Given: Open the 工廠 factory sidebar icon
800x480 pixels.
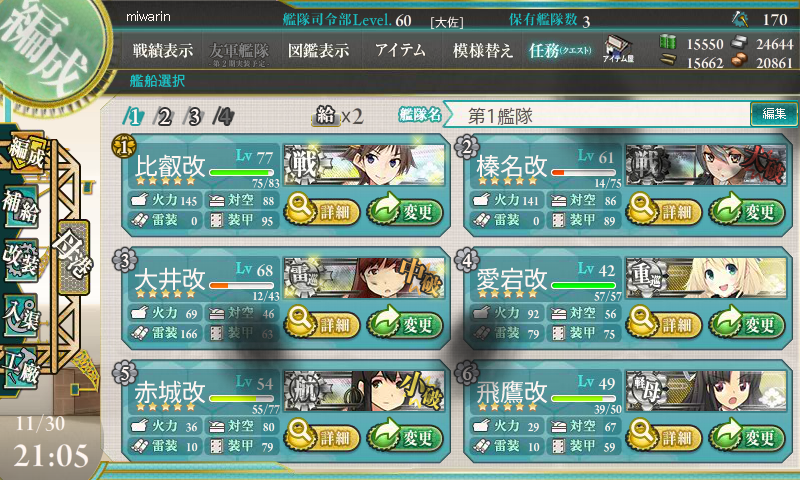Looking at the screenshot, I should pos(21,367).
